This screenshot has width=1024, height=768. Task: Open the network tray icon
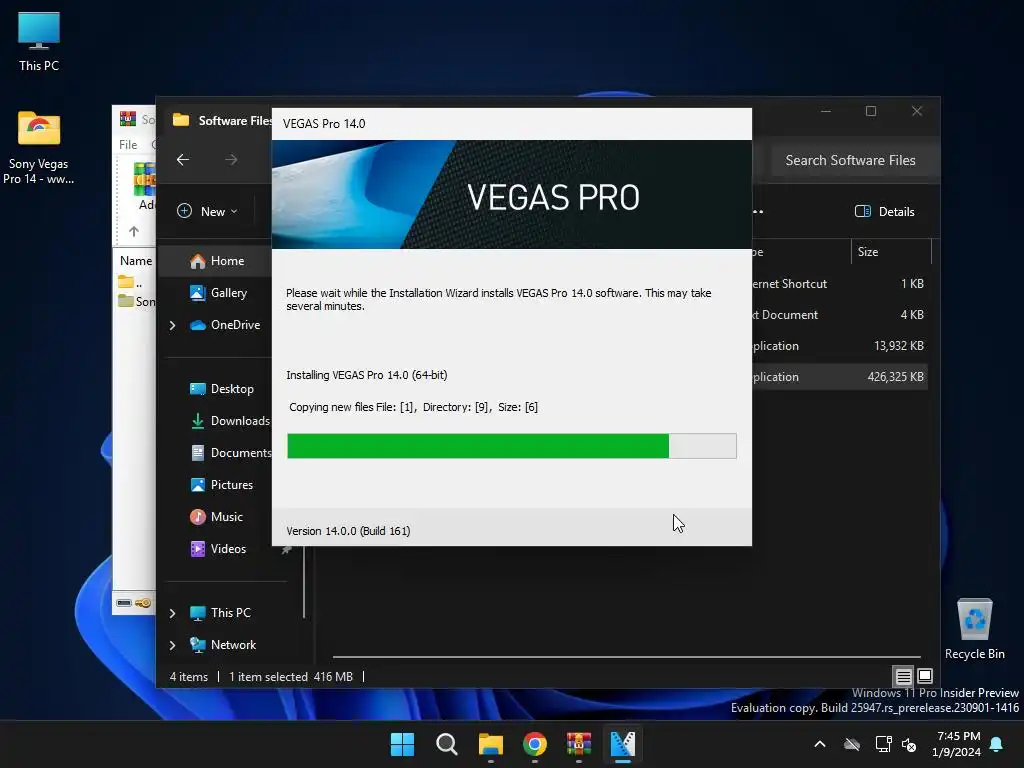[x=883, y=744]
